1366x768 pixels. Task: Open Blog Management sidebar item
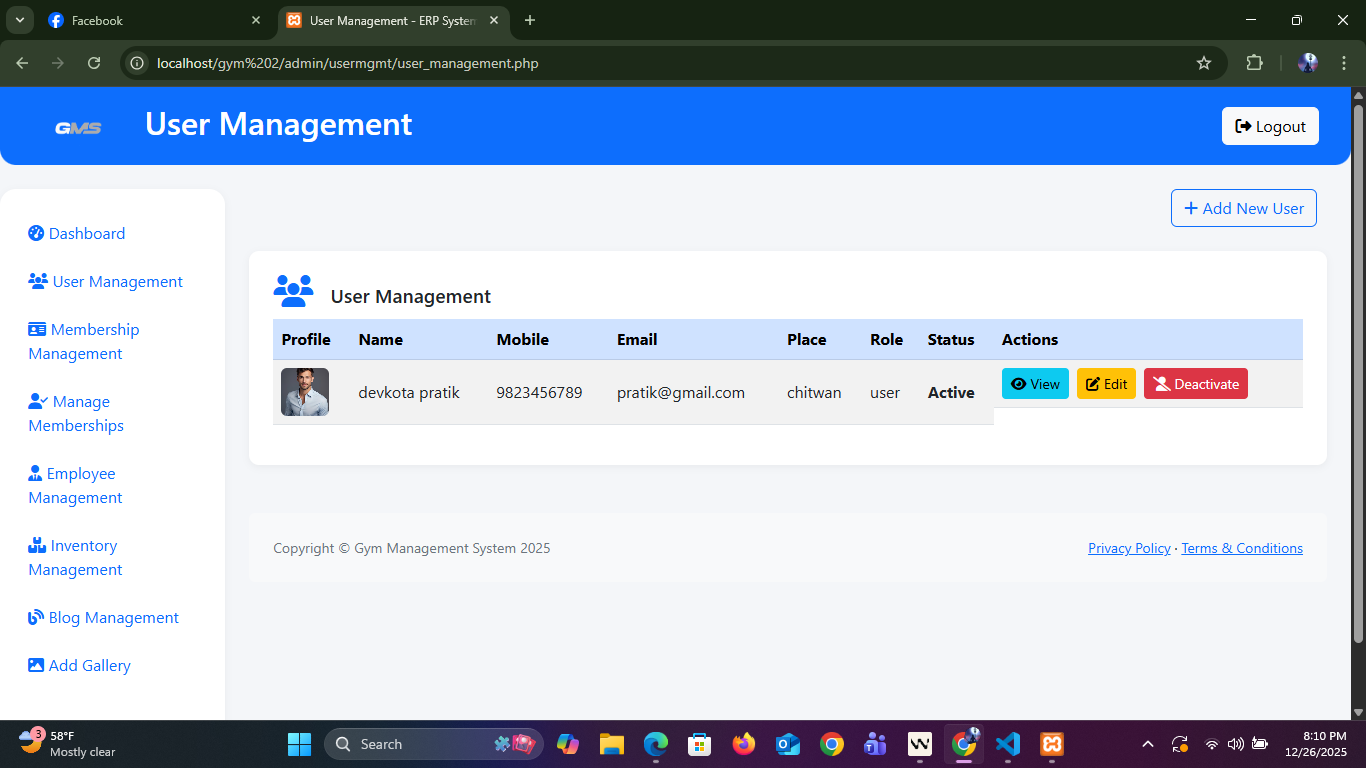tap(104, 617)
